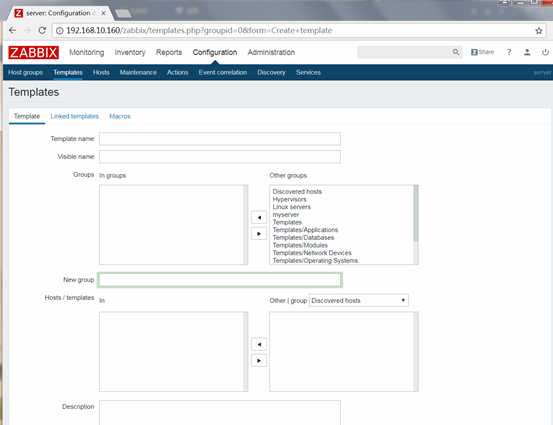The width and height of the screenshot is (553, 425).
Task: Go to Host groups submenu
Action: 25,72
